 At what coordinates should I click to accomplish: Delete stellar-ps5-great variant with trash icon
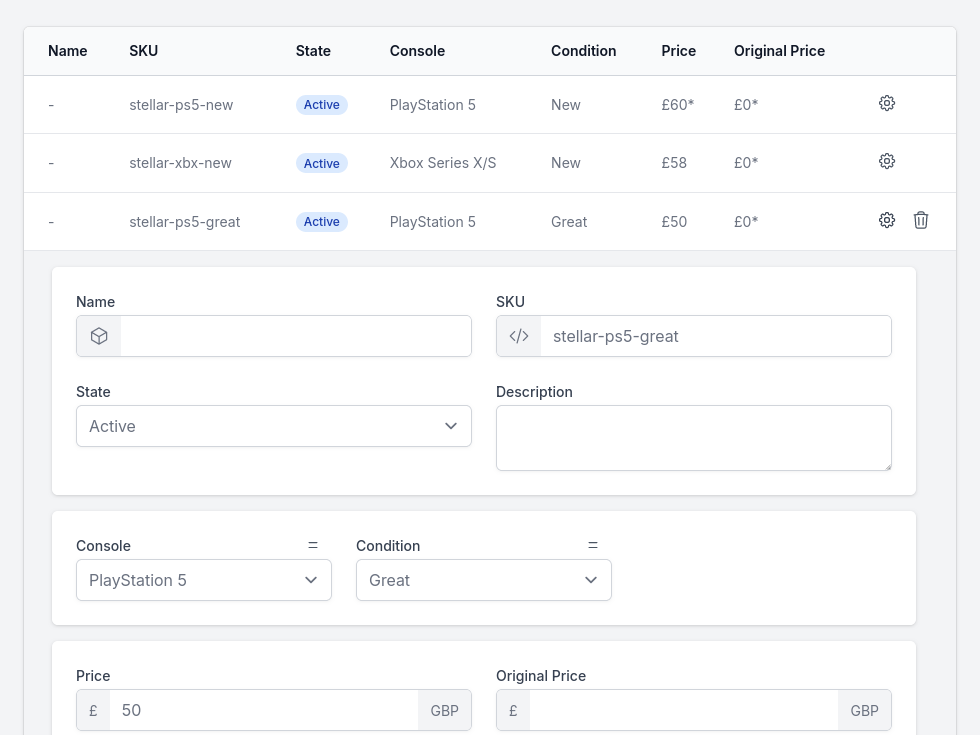pos(921,220)
